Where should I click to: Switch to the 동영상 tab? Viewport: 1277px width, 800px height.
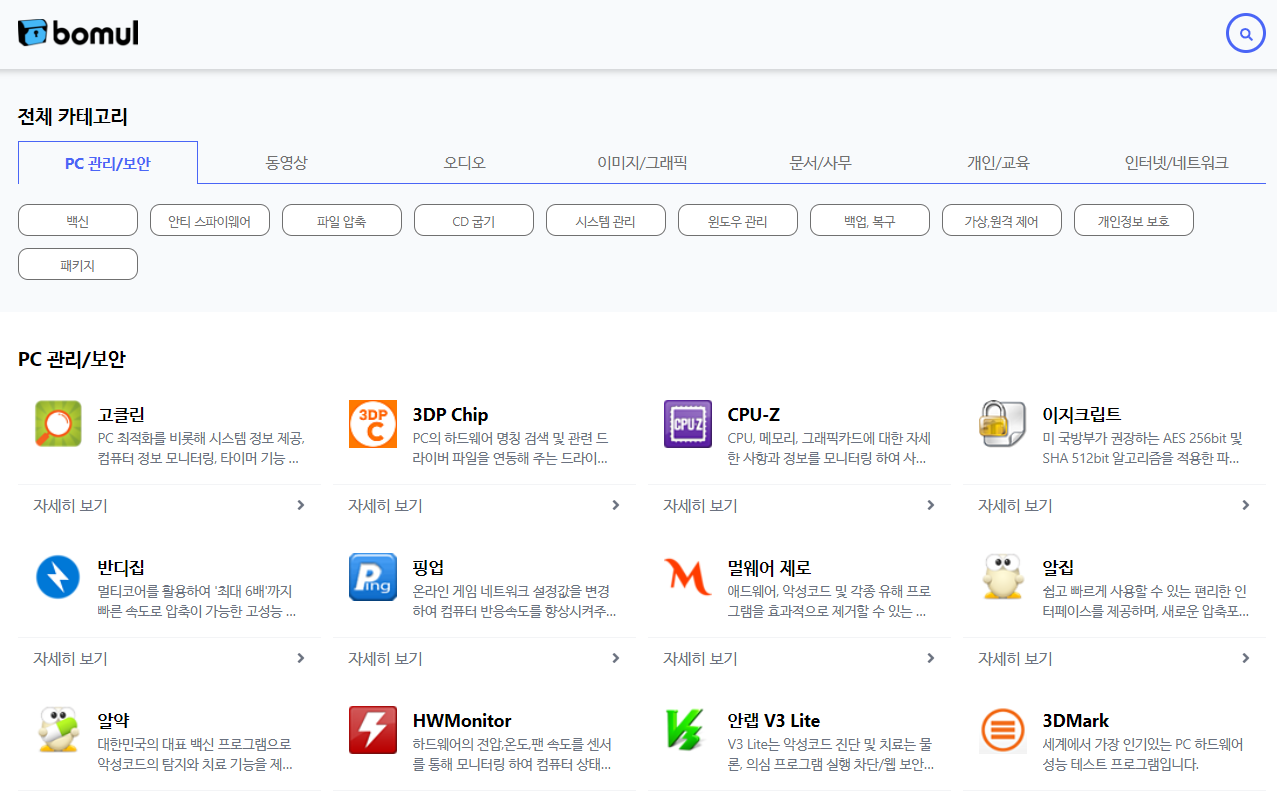287,163
